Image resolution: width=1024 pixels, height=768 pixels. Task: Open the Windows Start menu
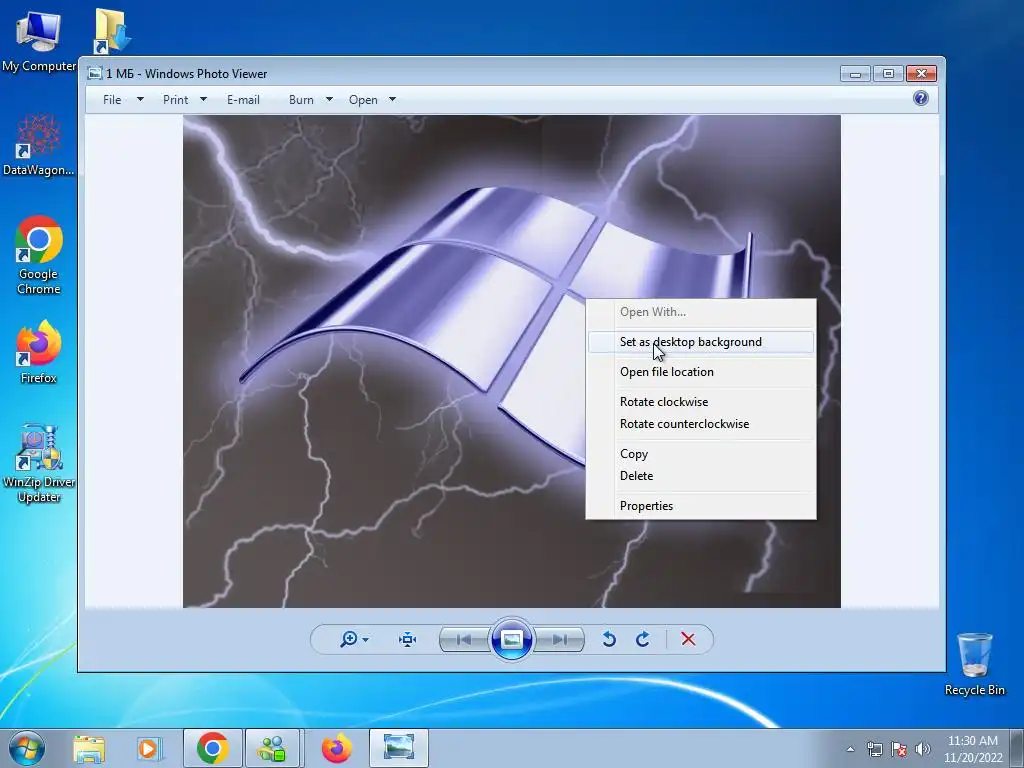[x=27, y=748]
